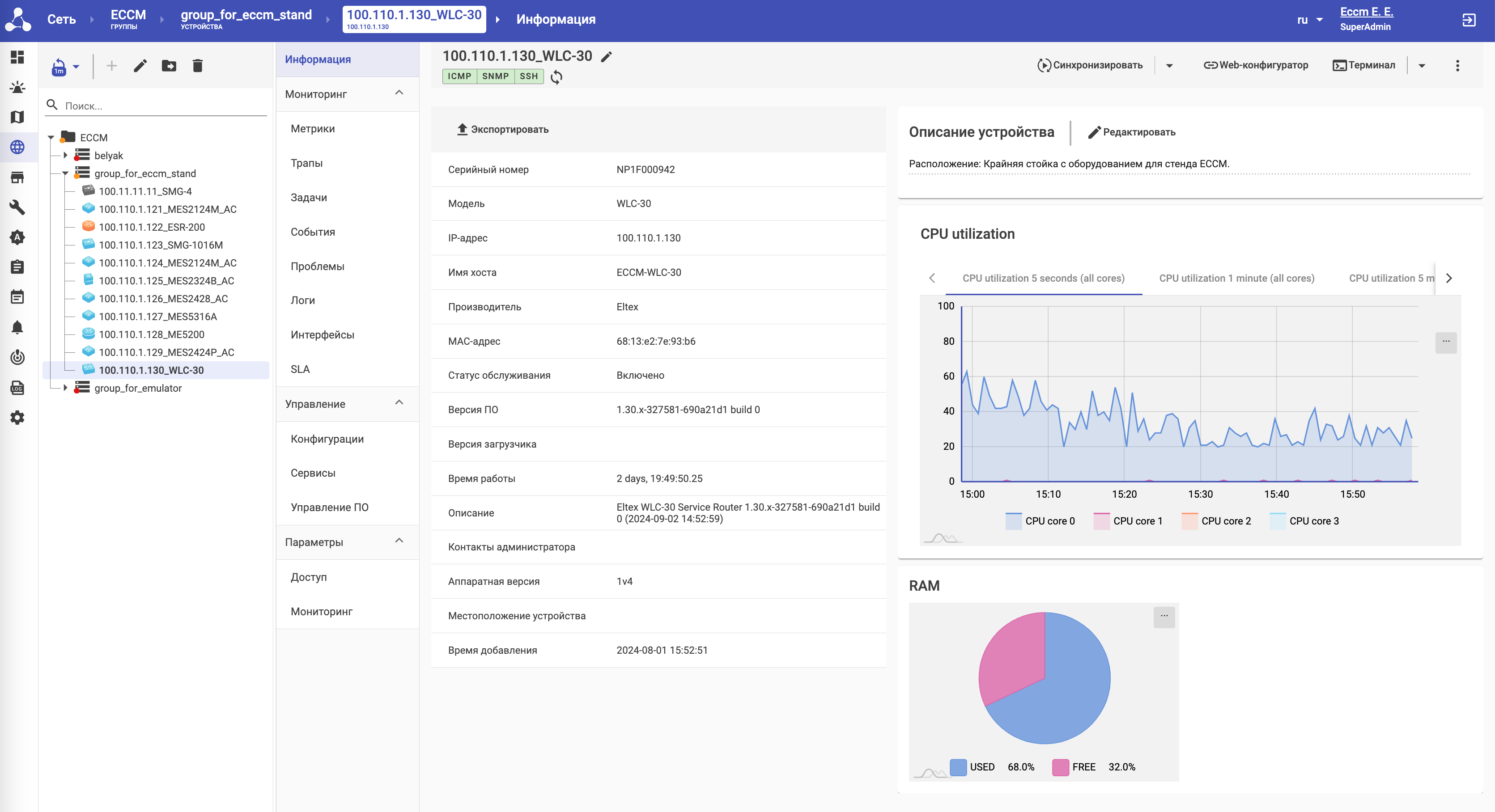Toggle the USED series in RAM legend

coord(972,767)
